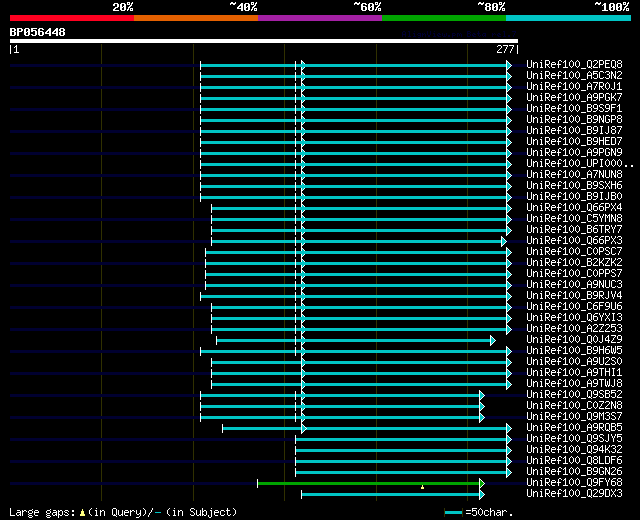Click the UniRef100_B6TRY7 text
Viewport: 640px width, 520px height.
pyautogui.click(x=574, y=230)
